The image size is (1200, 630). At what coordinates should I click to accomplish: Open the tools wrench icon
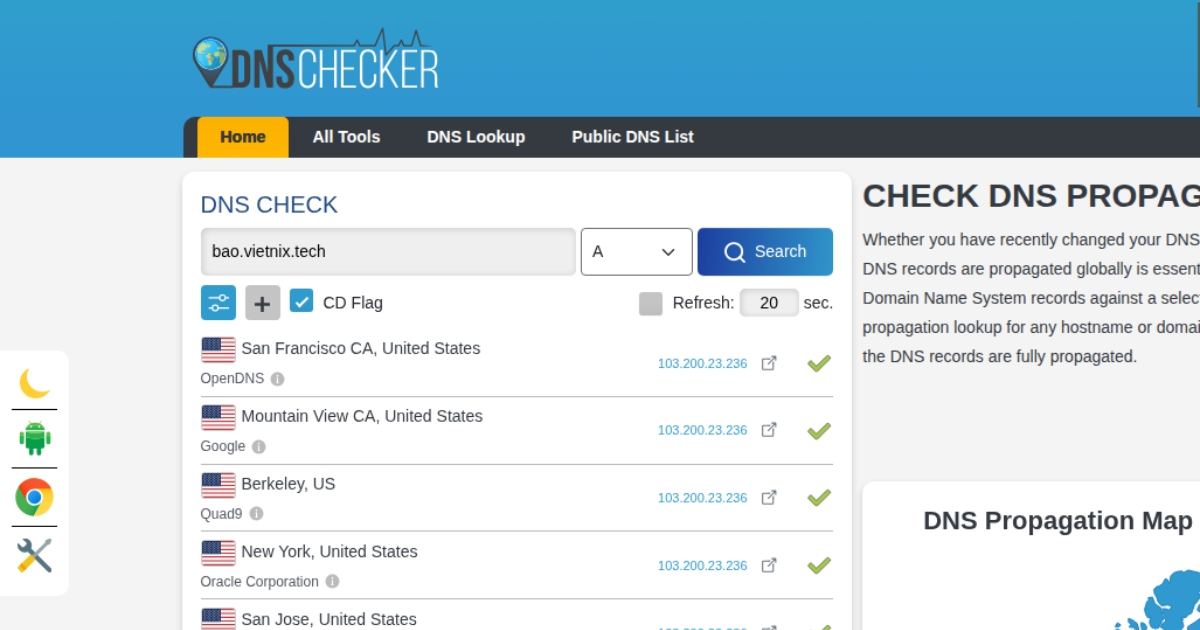[34, 555]
